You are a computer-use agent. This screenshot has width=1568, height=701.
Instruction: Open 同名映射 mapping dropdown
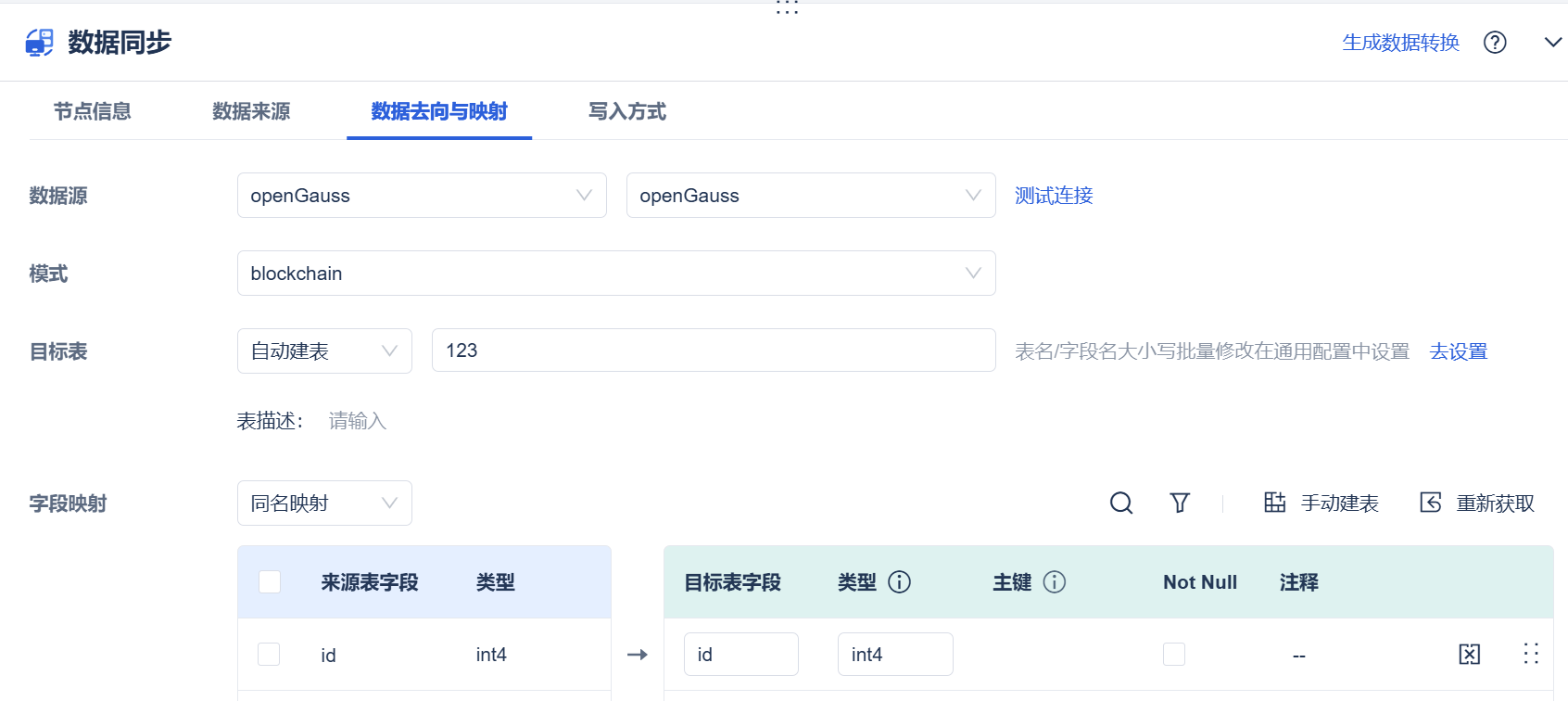[x=324, y=503]
